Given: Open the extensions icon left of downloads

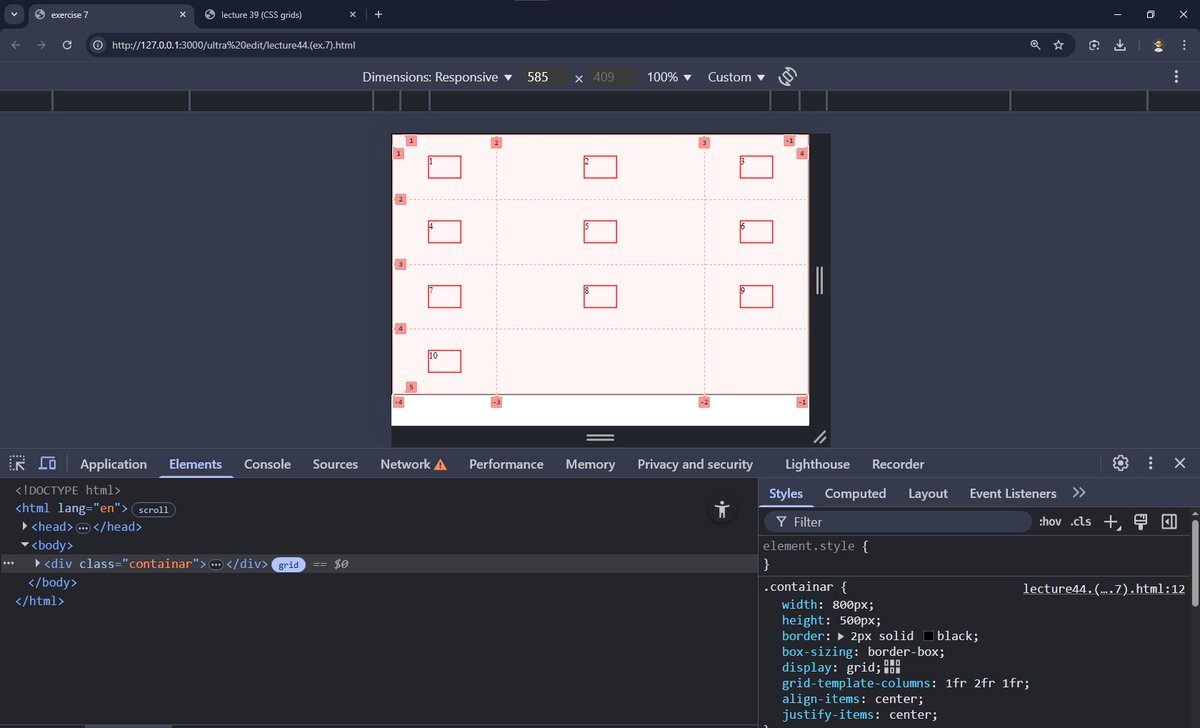Looking at the screenshot, I should pyautogui.click(x=1094, y=45).
